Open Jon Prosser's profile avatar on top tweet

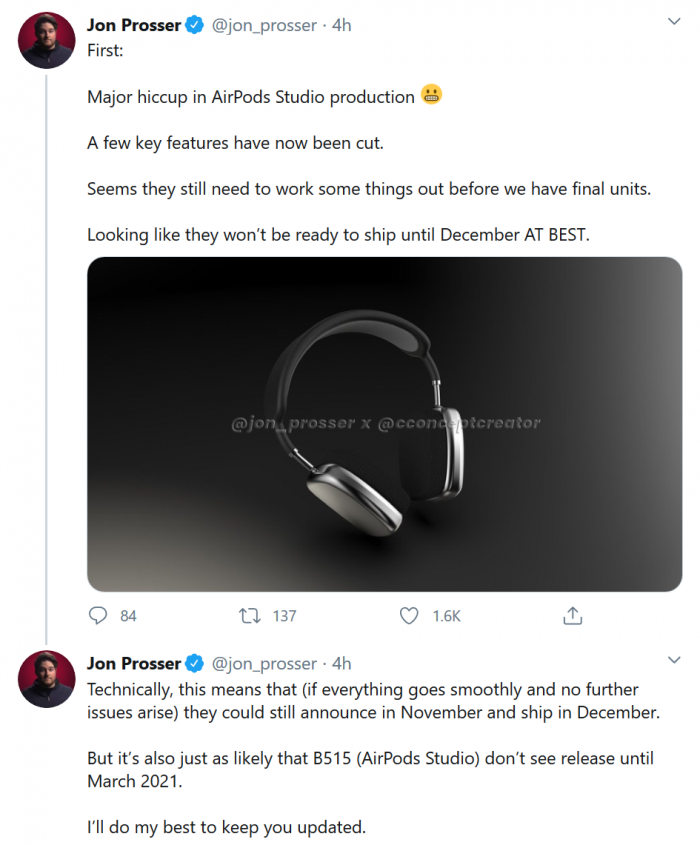point(46,41)
